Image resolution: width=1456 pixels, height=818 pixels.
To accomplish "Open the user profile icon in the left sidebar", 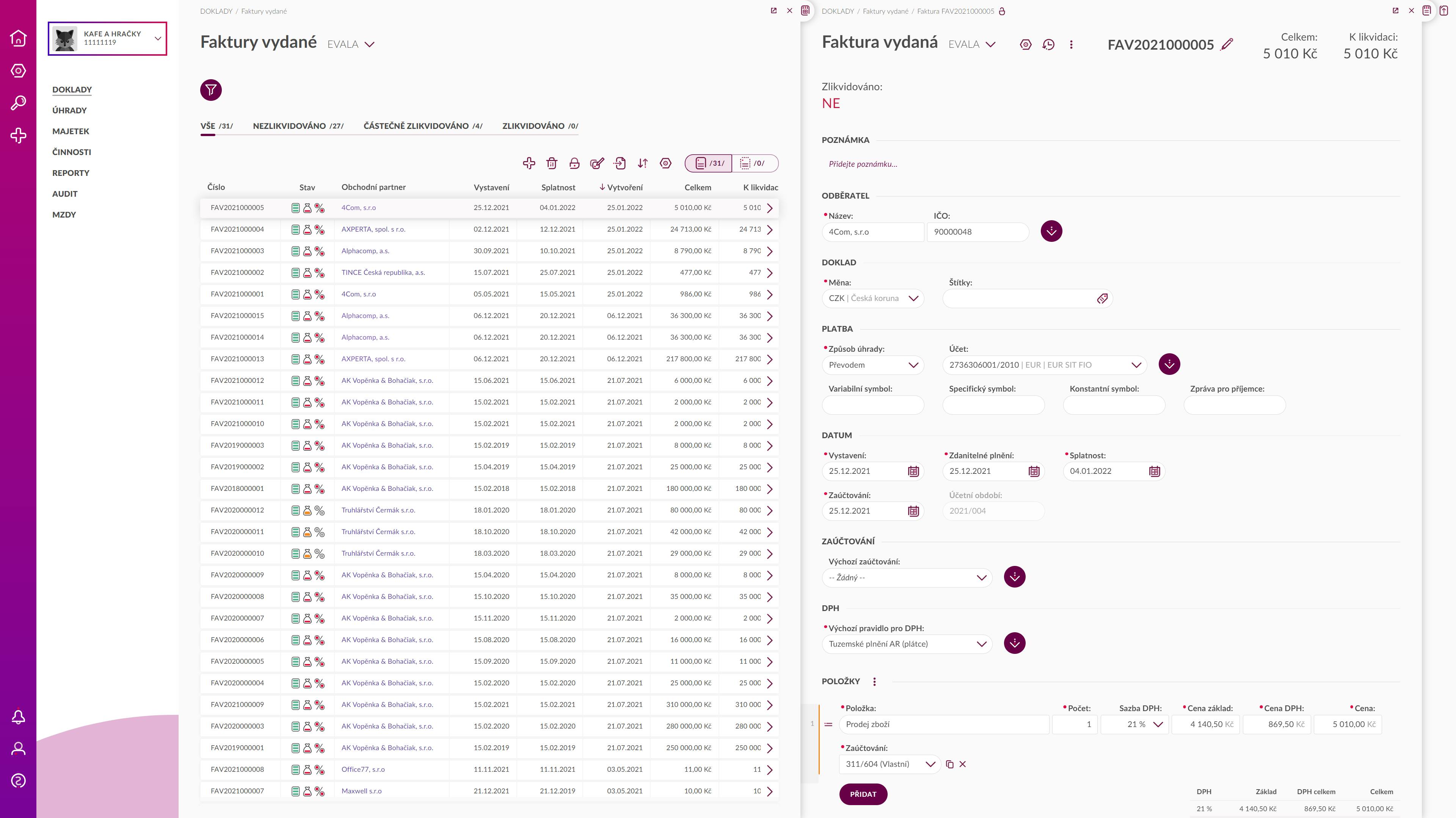I will 18,749.
